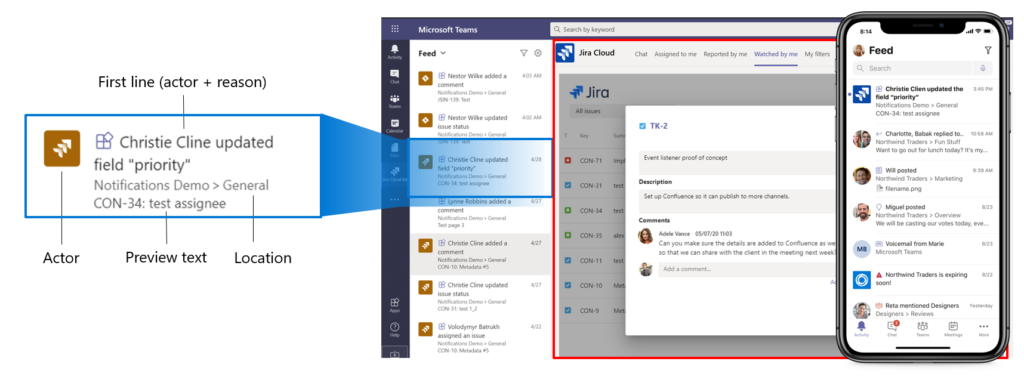This screenshot has height=380, width=1024.
Task: Click the task icon beside TK-2
Action: point(643,126)
